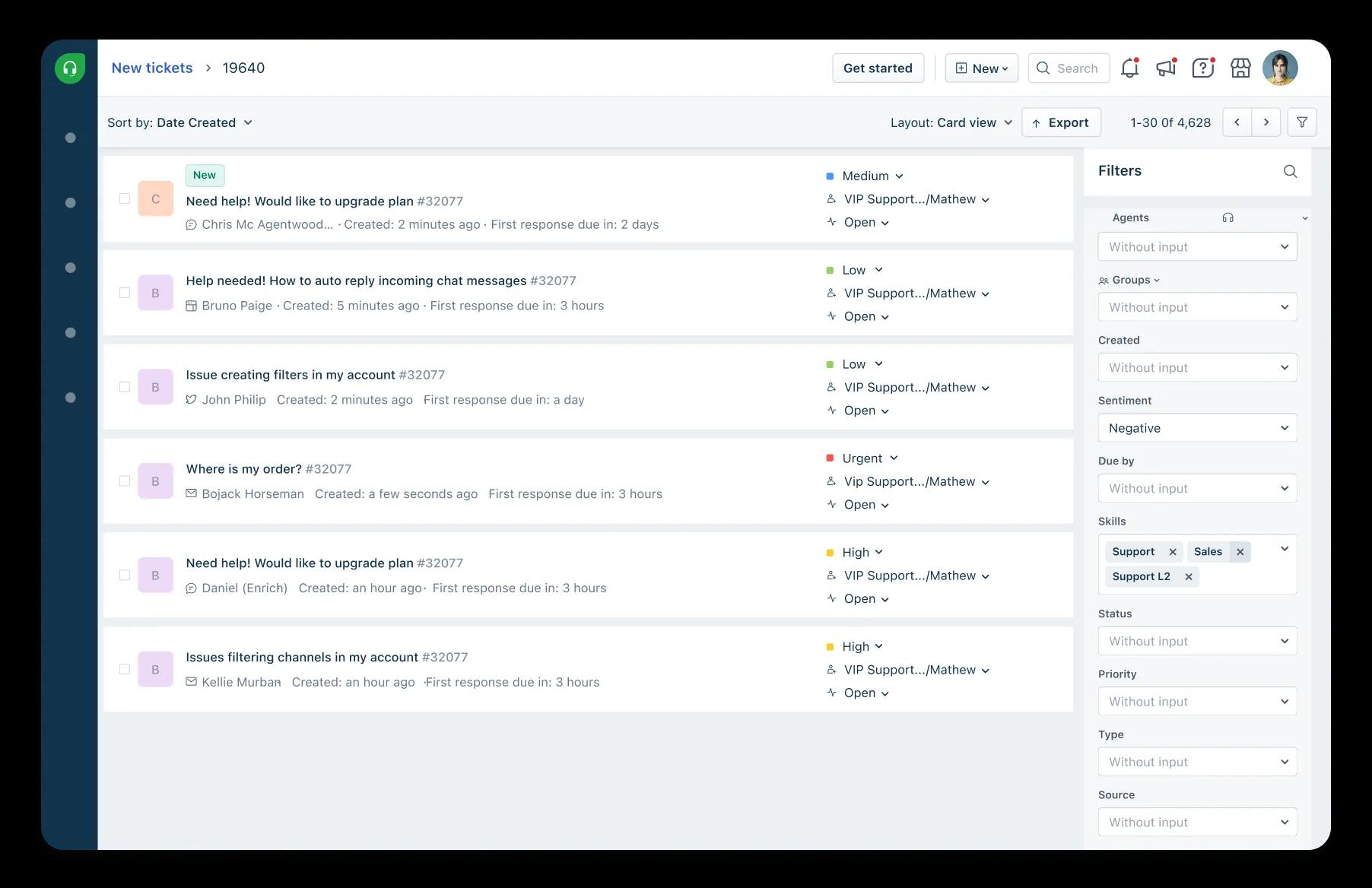Open the Sentiment Negative dropdown
The height and width of the screenshot is (888, 1372).
[x=1197, y=428]
